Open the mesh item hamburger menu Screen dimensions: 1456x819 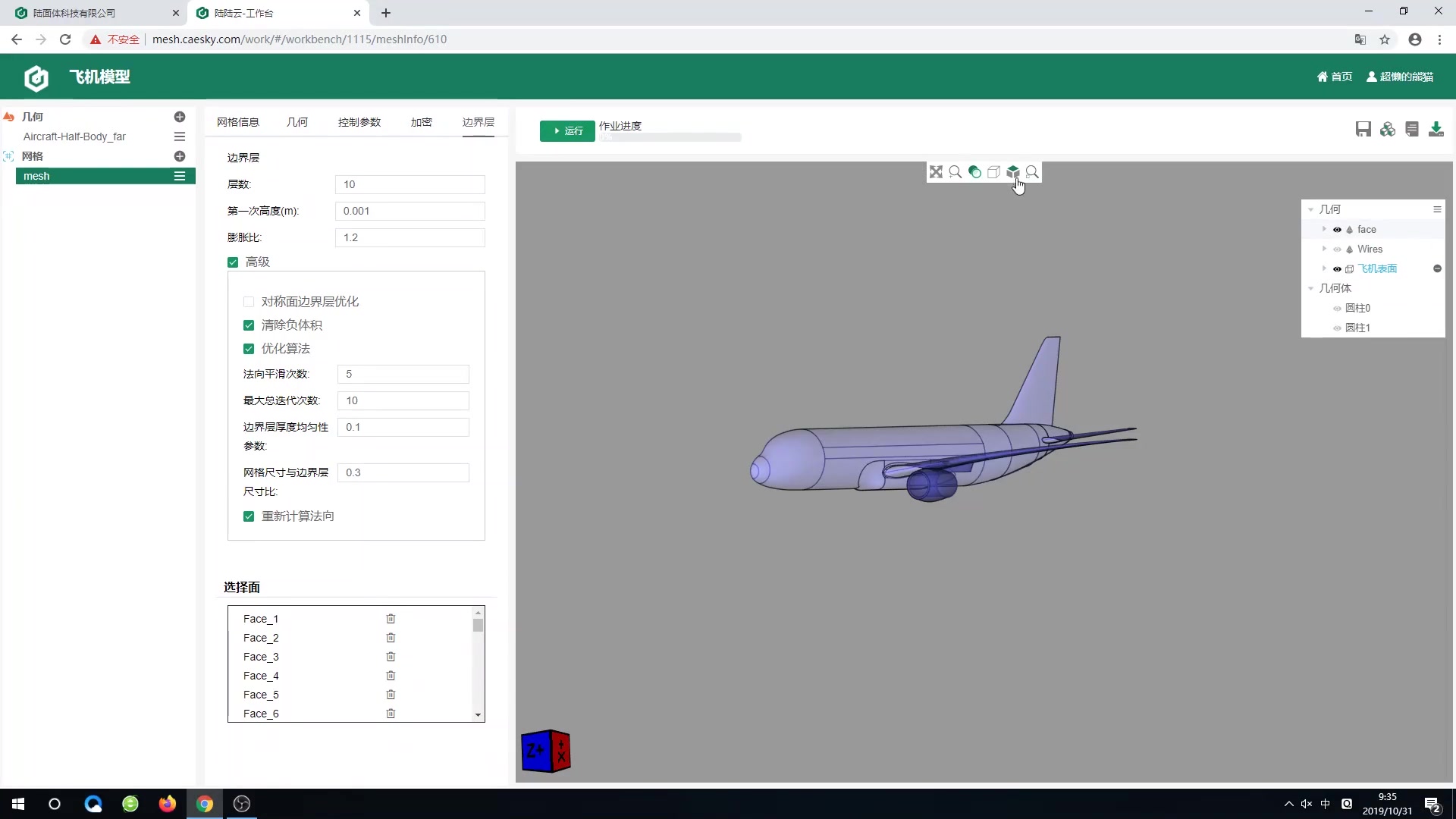(180, 176)
